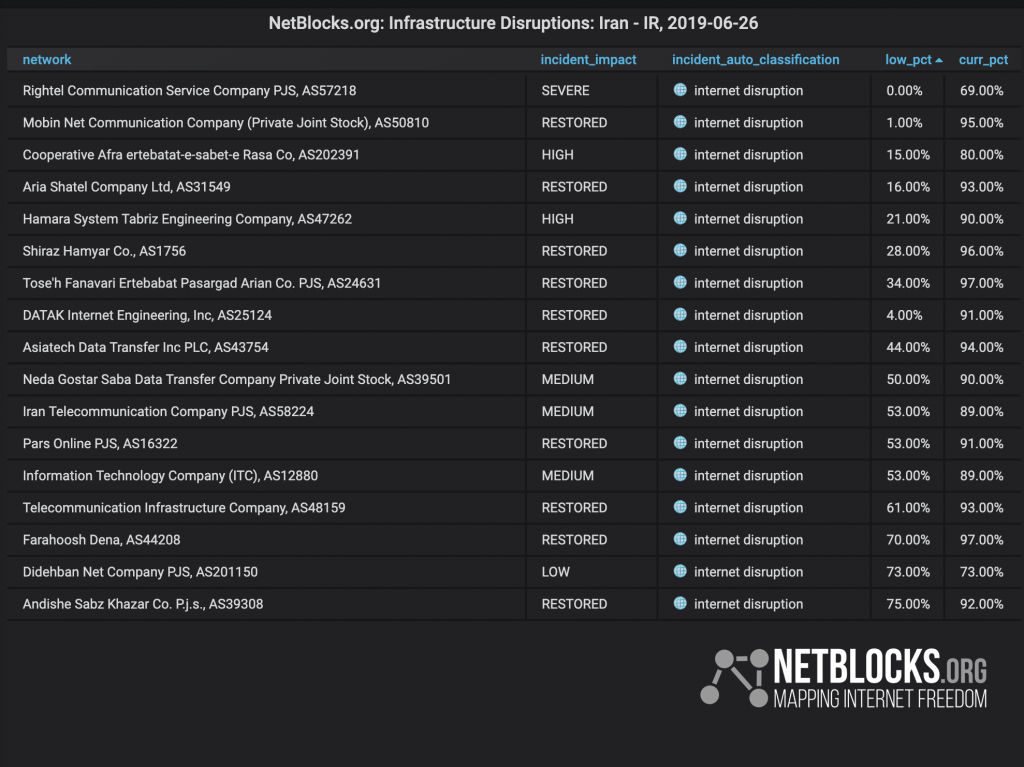Select Tose'h Fanavari Ertebabat Pasargad Arian, AS24631
This screenshot has width=1024, height=767.
point(202,283)
